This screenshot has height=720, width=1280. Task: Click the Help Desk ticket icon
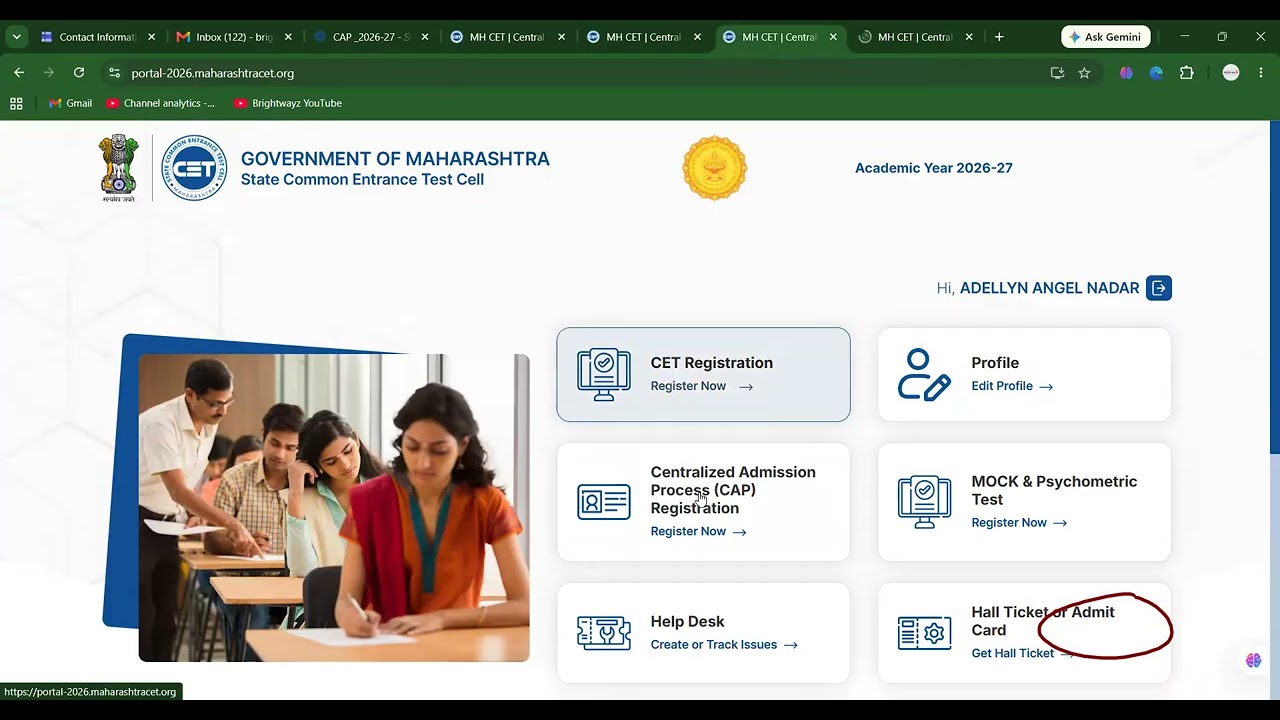pyautogui.click(x=604, y=633)
